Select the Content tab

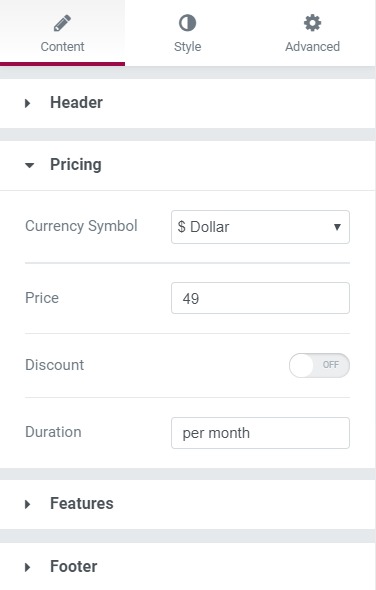[x=62, y=33]
